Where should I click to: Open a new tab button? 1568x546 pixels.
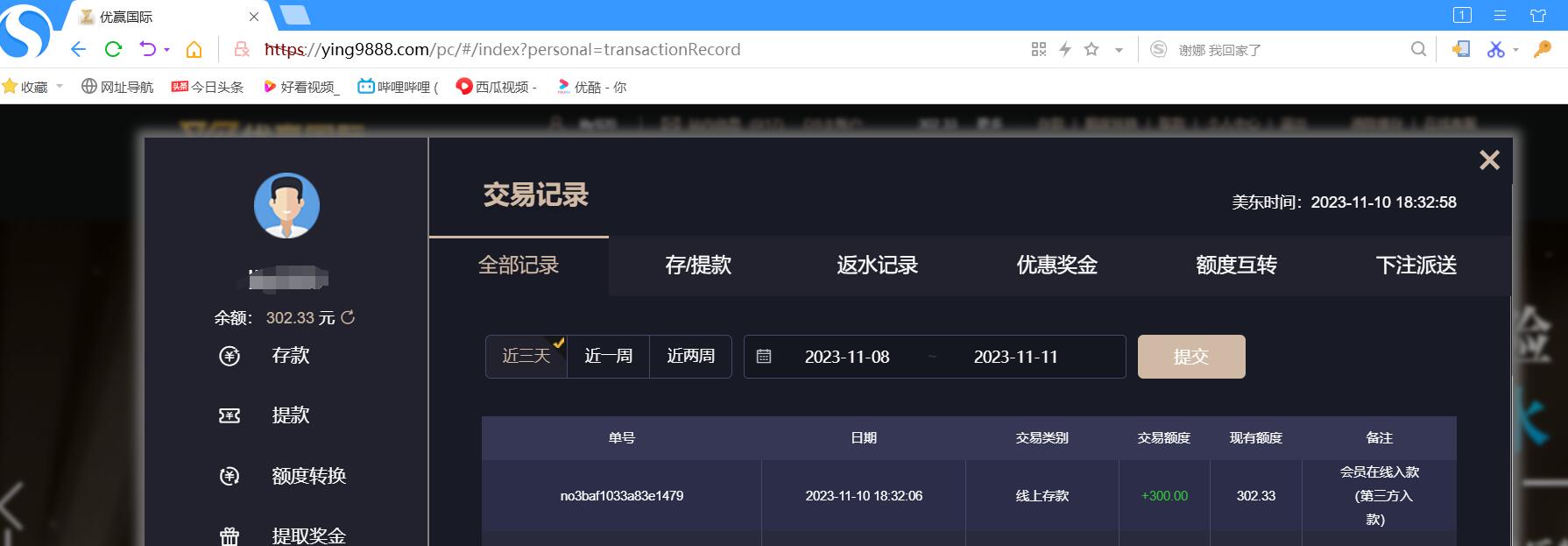tap(295, 15)
